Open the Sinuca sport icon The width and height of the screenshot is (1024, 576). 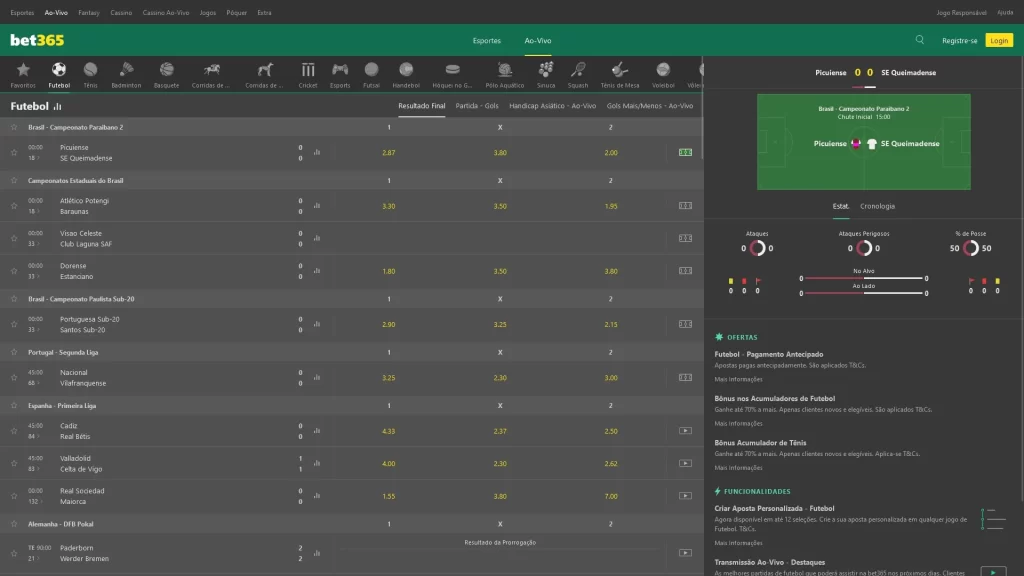point(546,74)
